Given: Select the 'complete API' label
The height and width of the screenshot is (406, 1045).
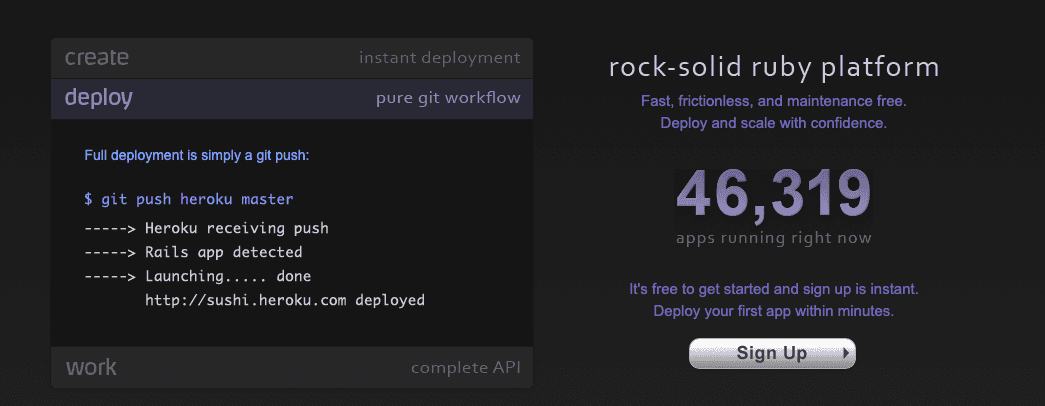Looking at the screenshot, I should 465,368.
